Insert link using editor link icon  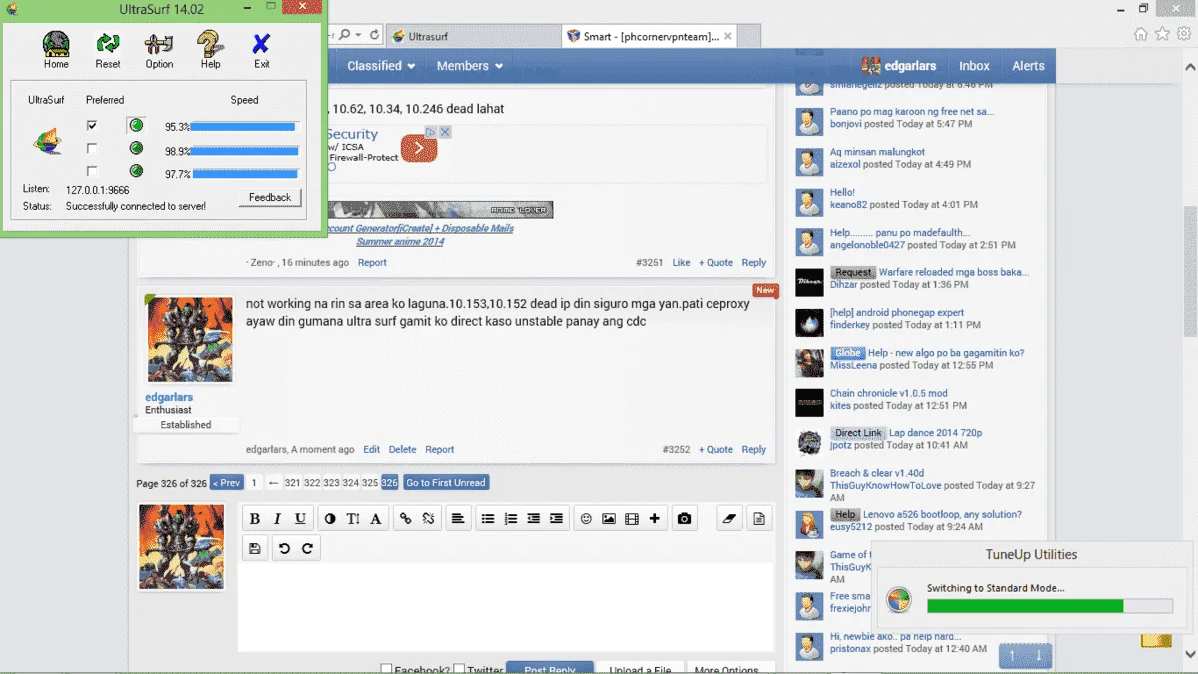pos(405,518)
